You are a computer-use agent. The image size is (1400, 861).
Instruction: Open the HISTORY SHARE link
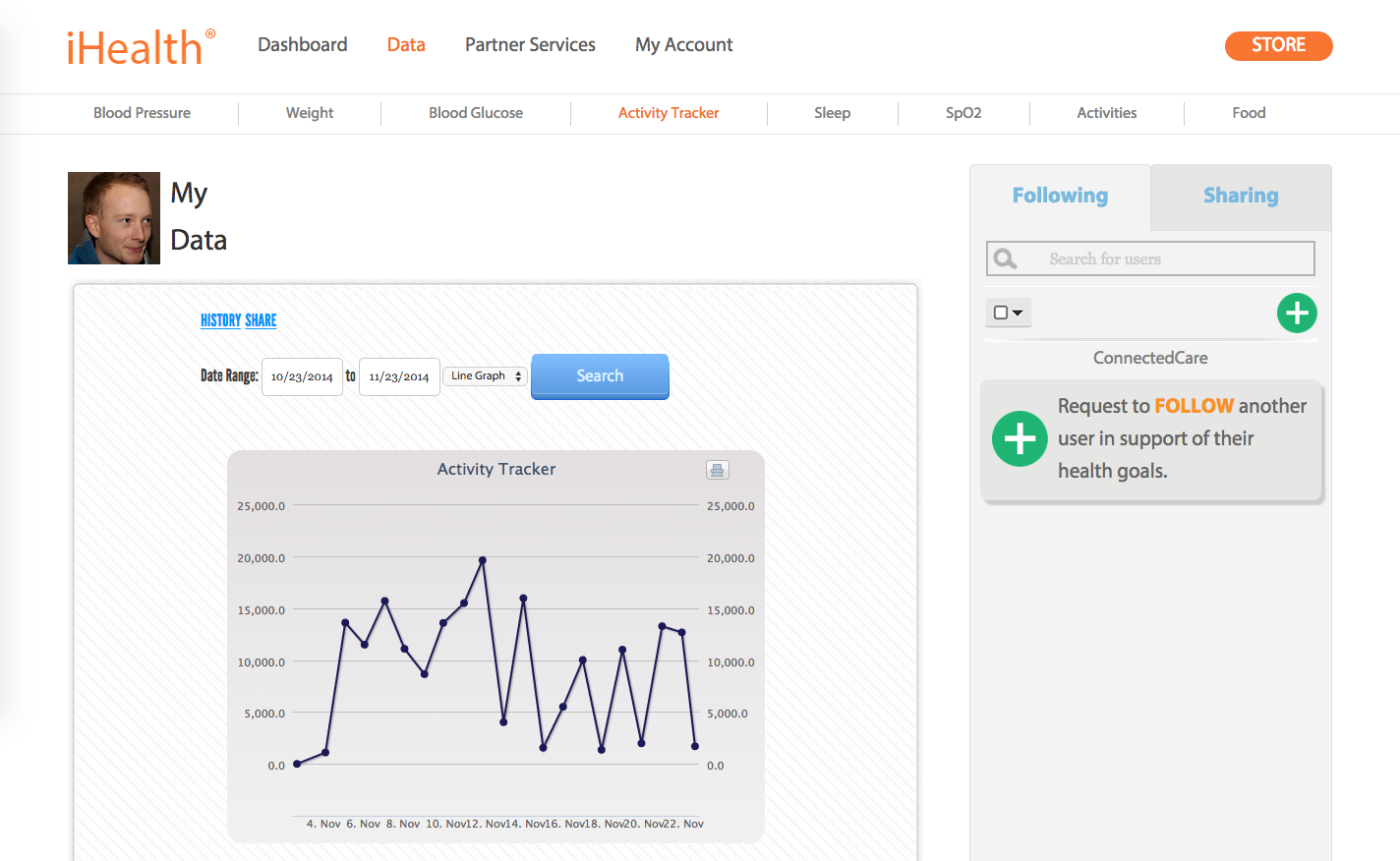(x=238, y=320)
